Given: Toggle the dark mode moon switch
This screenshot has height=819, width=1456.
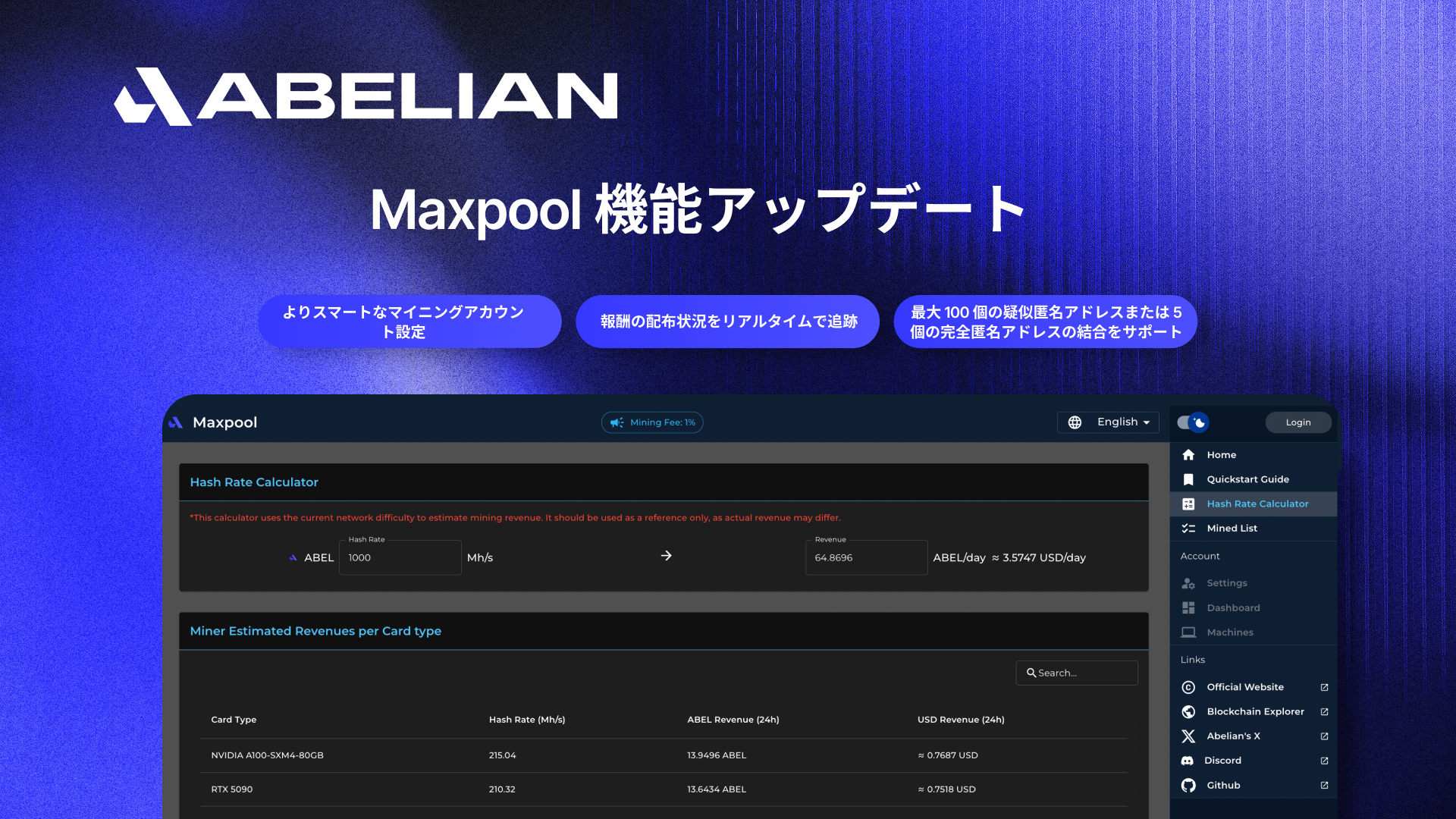Looking at the screenshot, I should click(1193, 422).
